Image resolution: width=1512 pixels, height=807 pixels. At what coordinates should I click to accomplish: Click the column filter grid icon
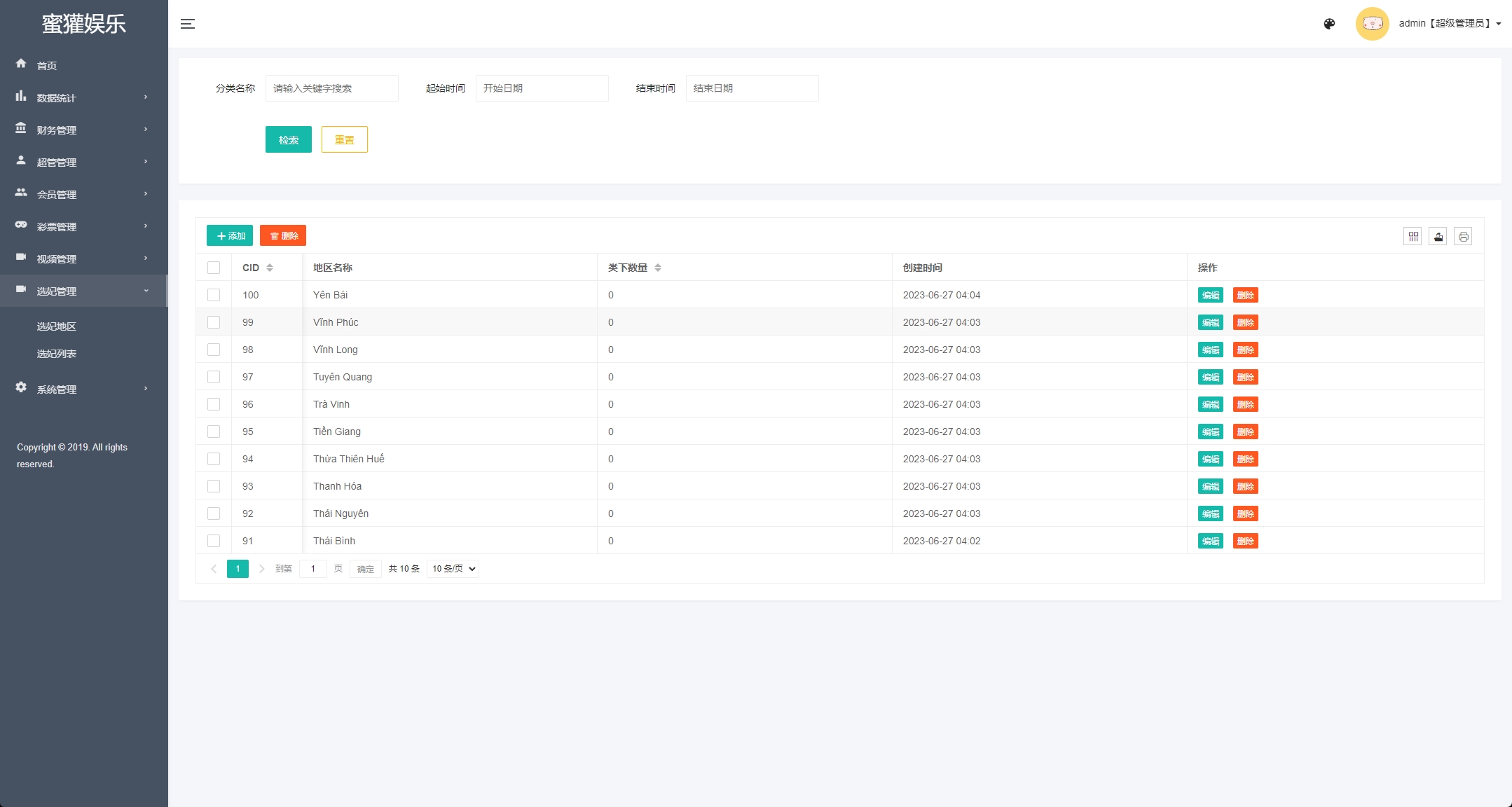pyautogui.click(x=1413, y=237)
